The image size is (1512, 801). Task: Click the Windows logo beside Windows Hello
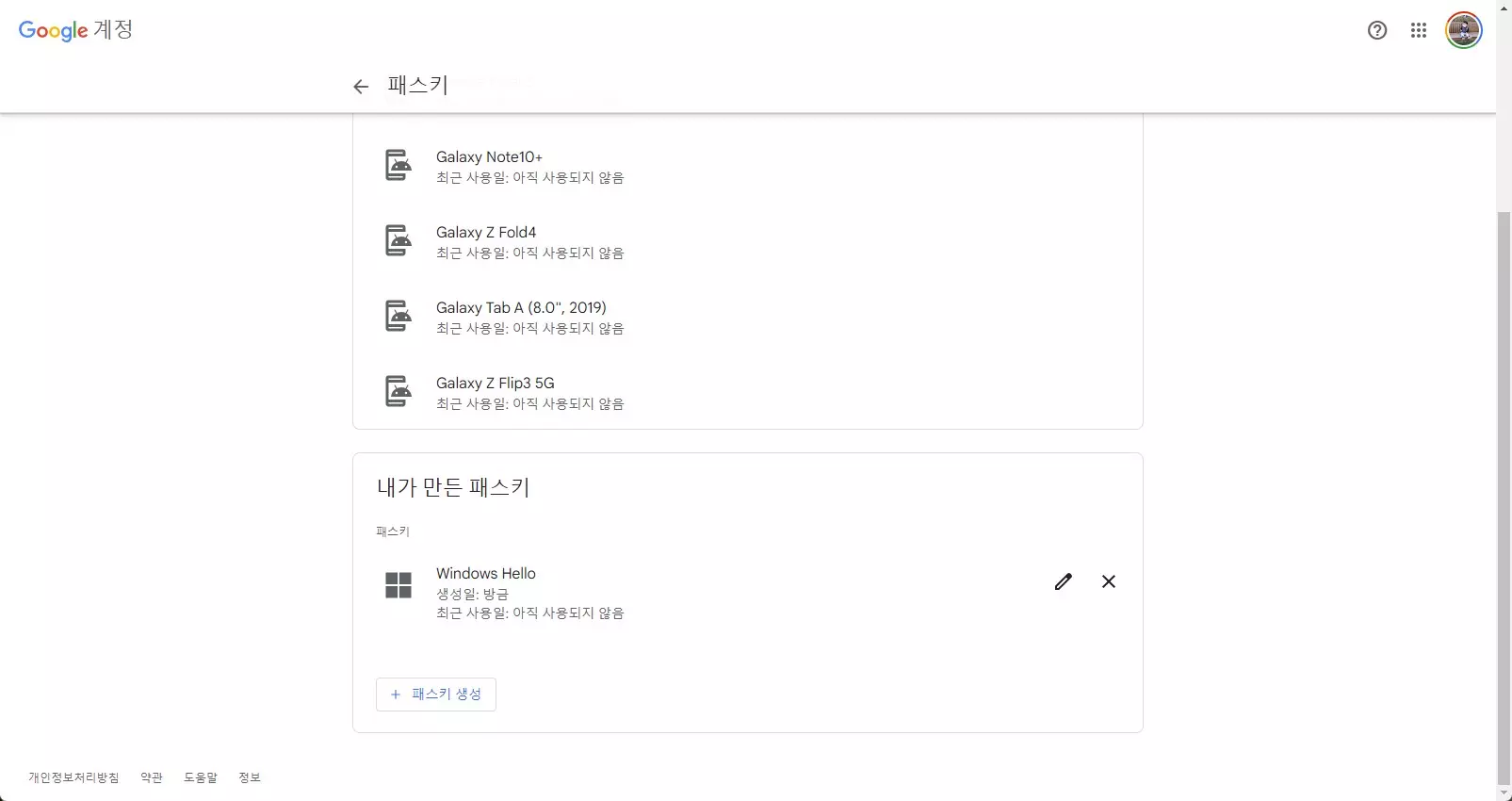tap(398, 584)
